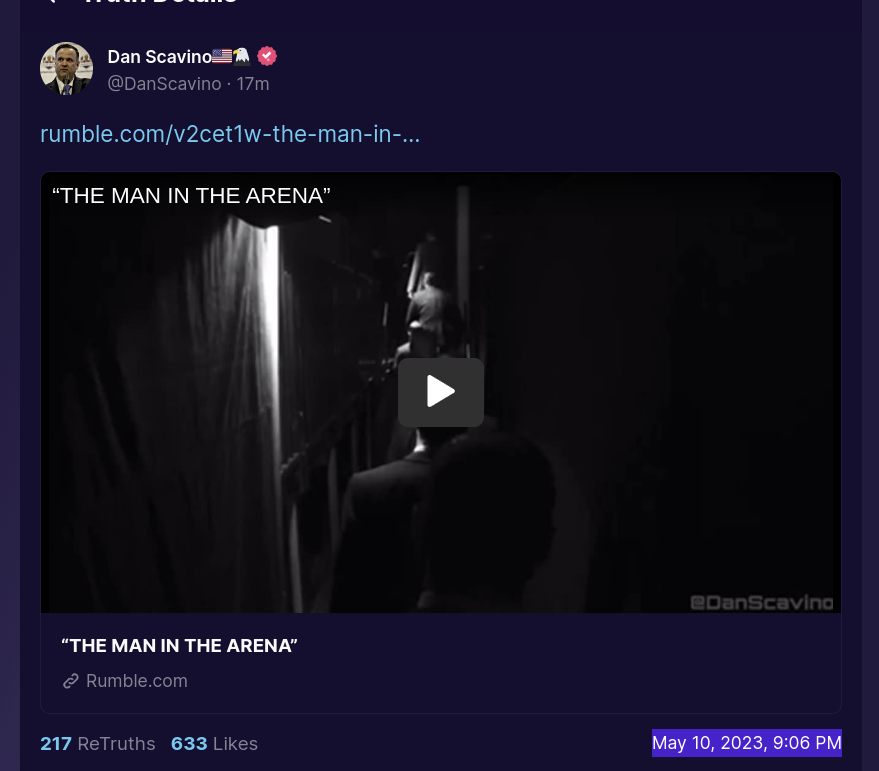Viewport: 879px width, 771px height.
Task: Click the highlighted May 10, 2023 date
Action: [747, 743]
